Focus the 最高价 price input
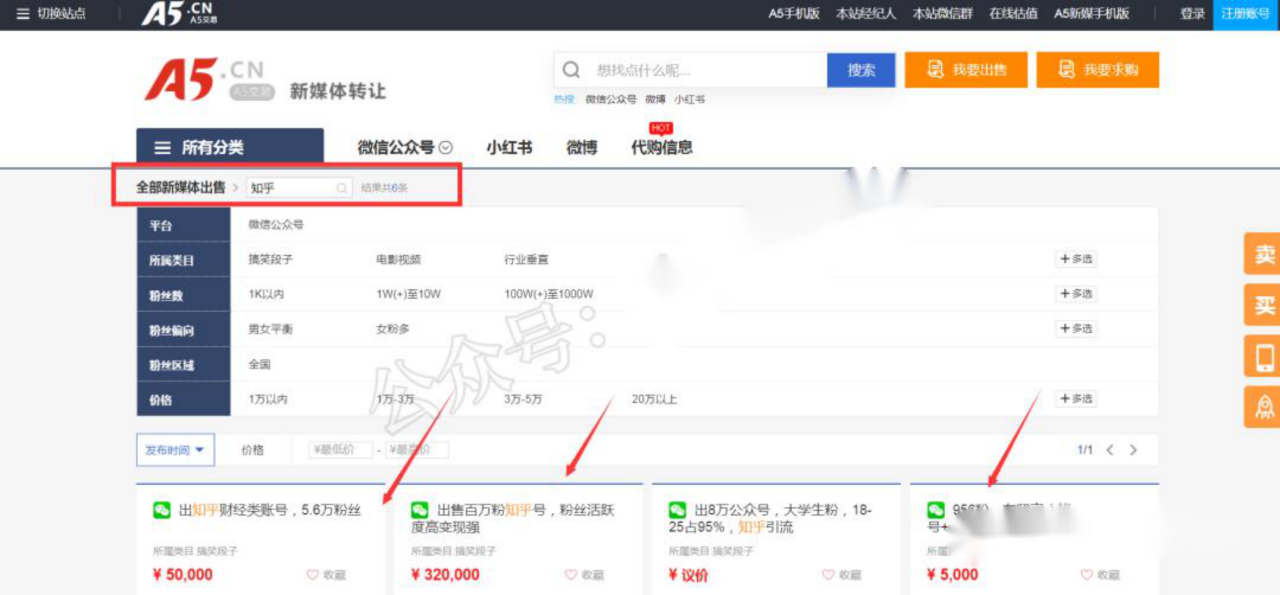 point(417,450)
